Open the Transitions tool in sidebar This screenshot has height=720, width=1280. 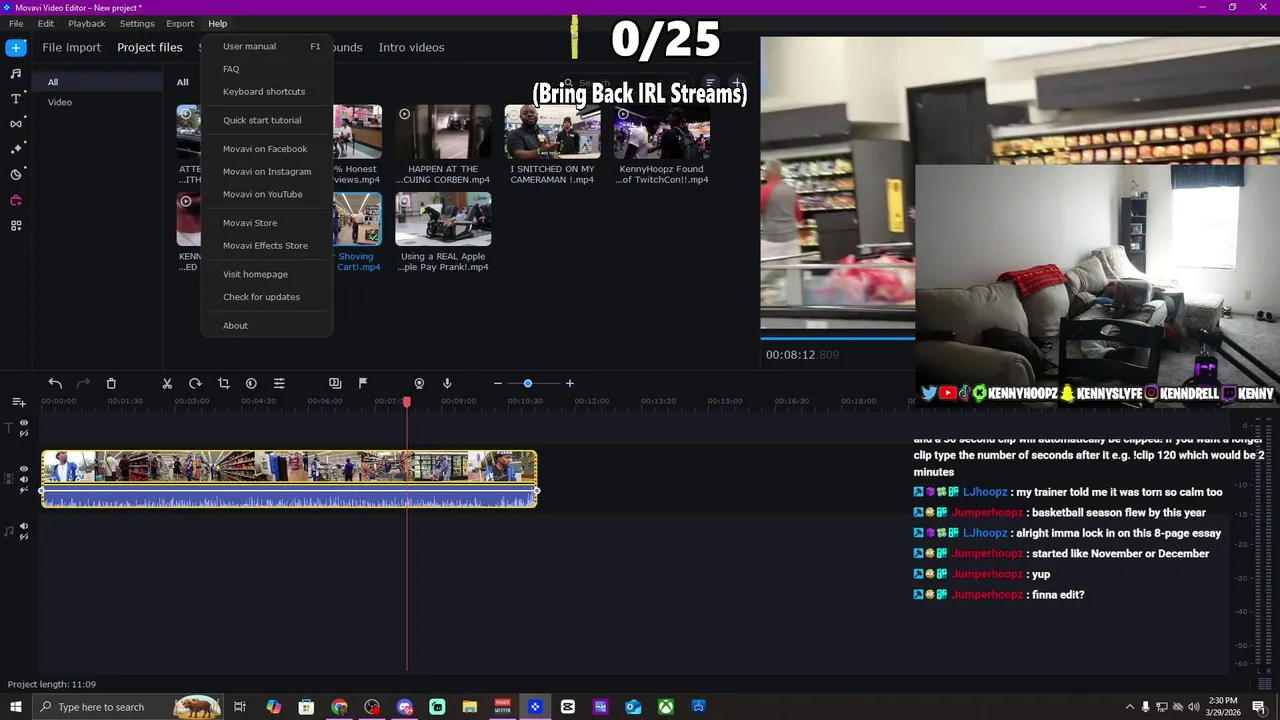pos(16,124)
